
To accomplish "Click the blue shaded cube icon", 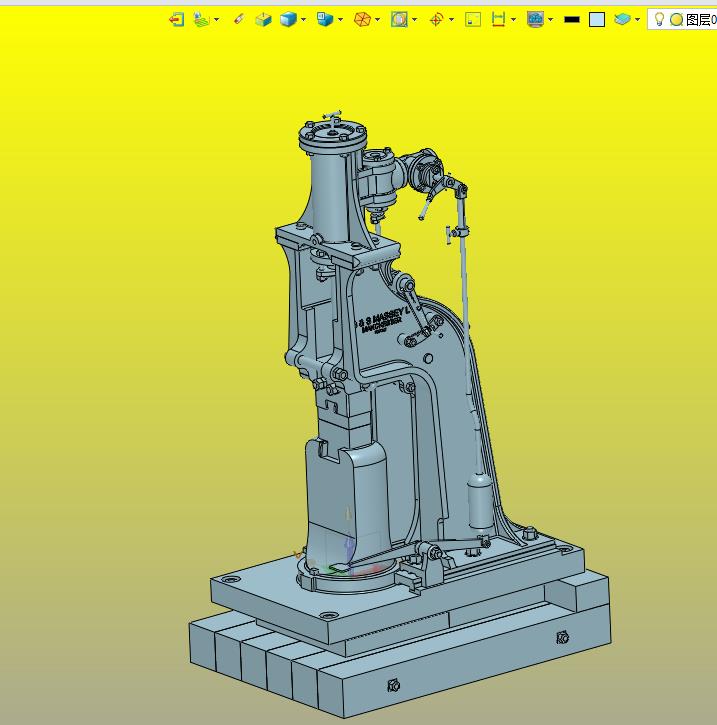I will coord(288,19).
